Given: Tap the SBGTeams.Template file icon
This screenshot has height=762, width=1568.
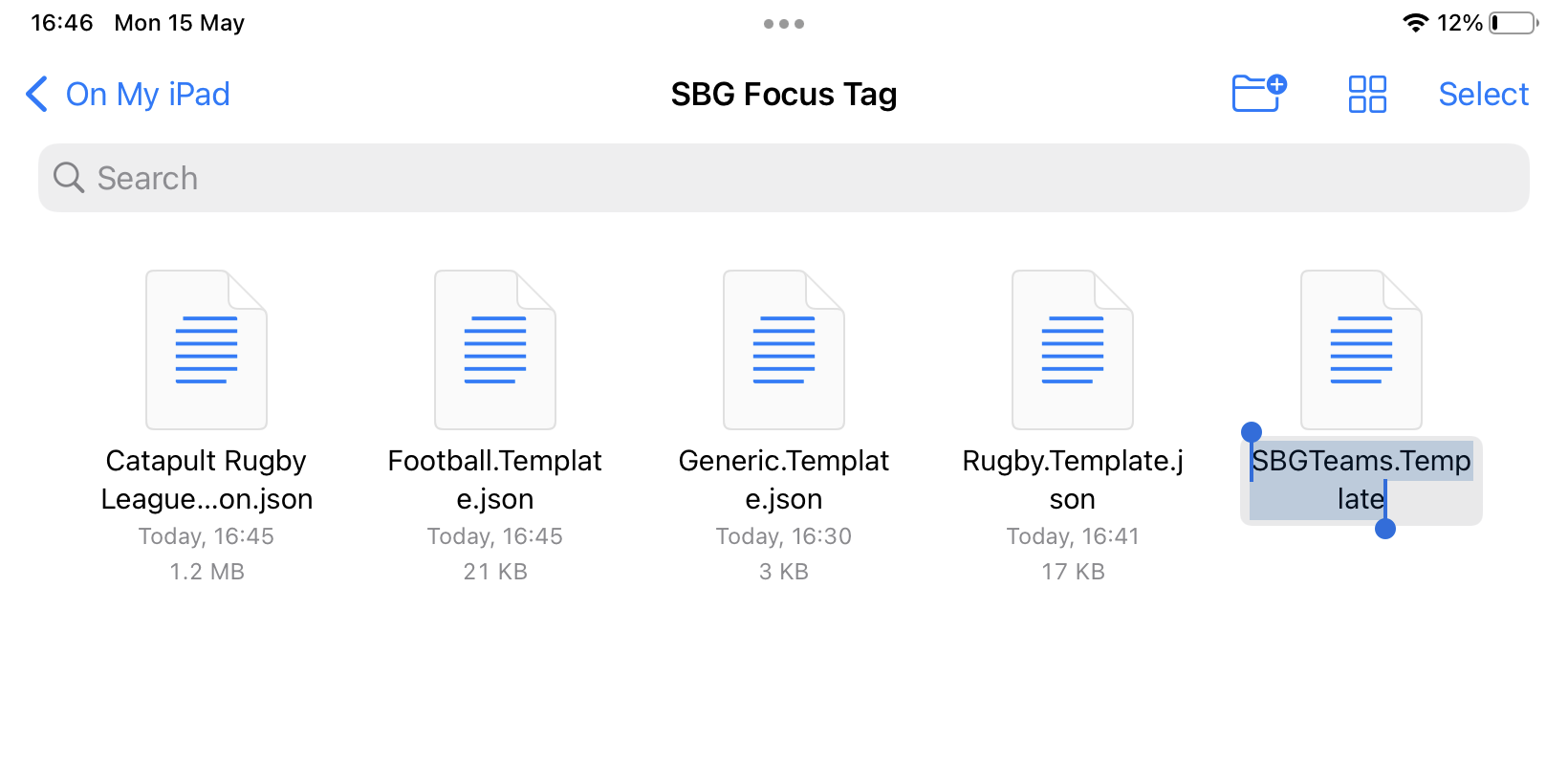Looking at the screenshot, I should (1361, 350).
